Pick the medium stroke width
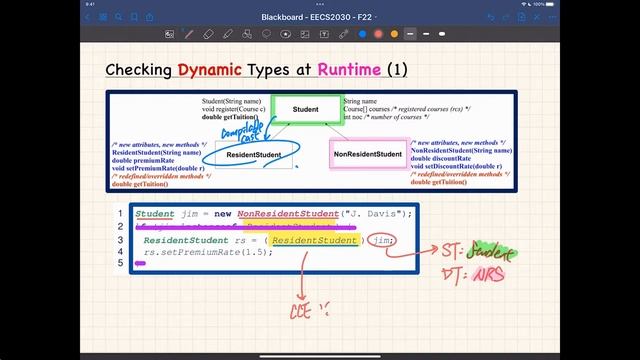640x360 pixels. pyautogui.click(x=426, y=34)
